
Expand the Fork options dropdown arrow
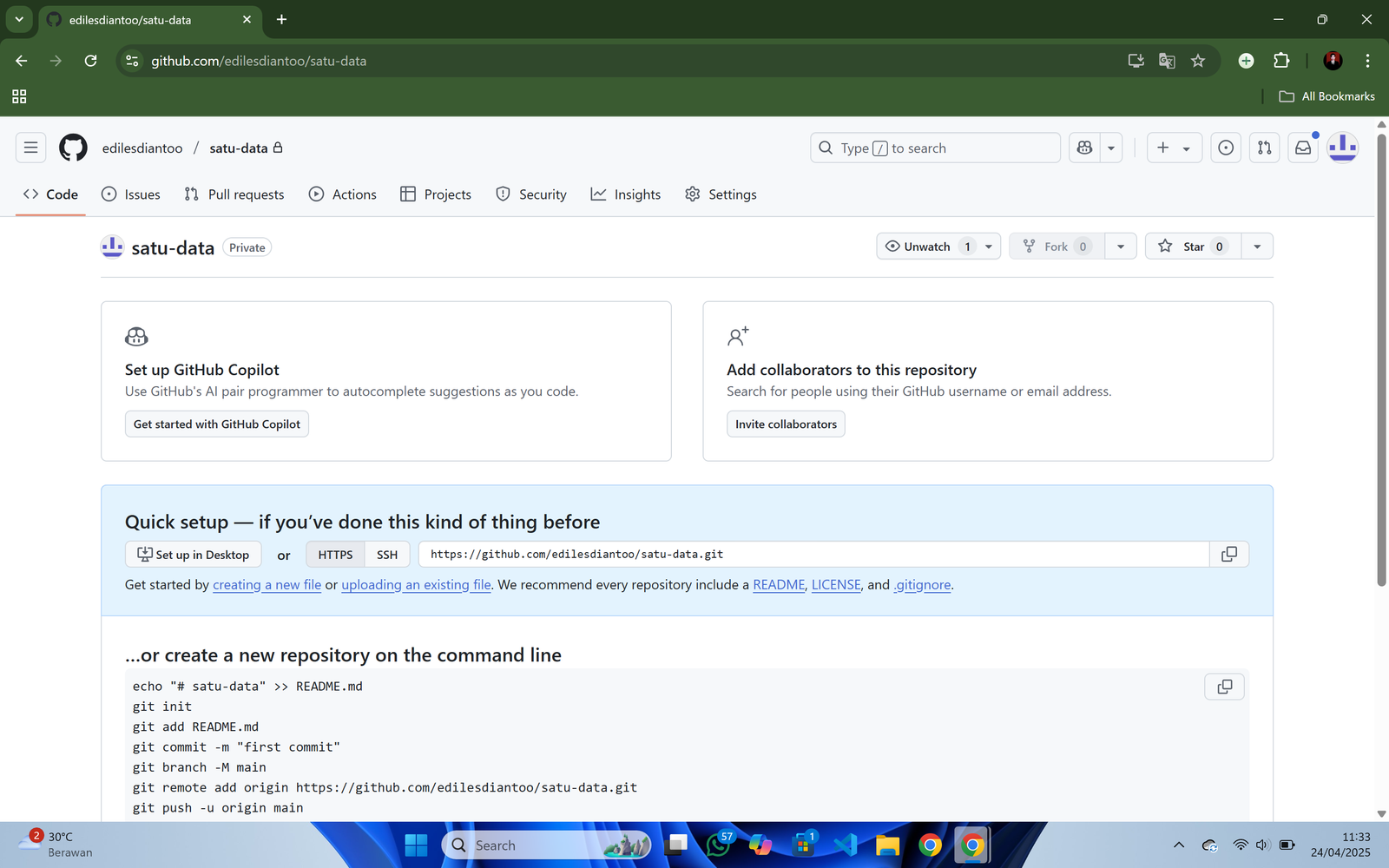[x=1121, y=247]
